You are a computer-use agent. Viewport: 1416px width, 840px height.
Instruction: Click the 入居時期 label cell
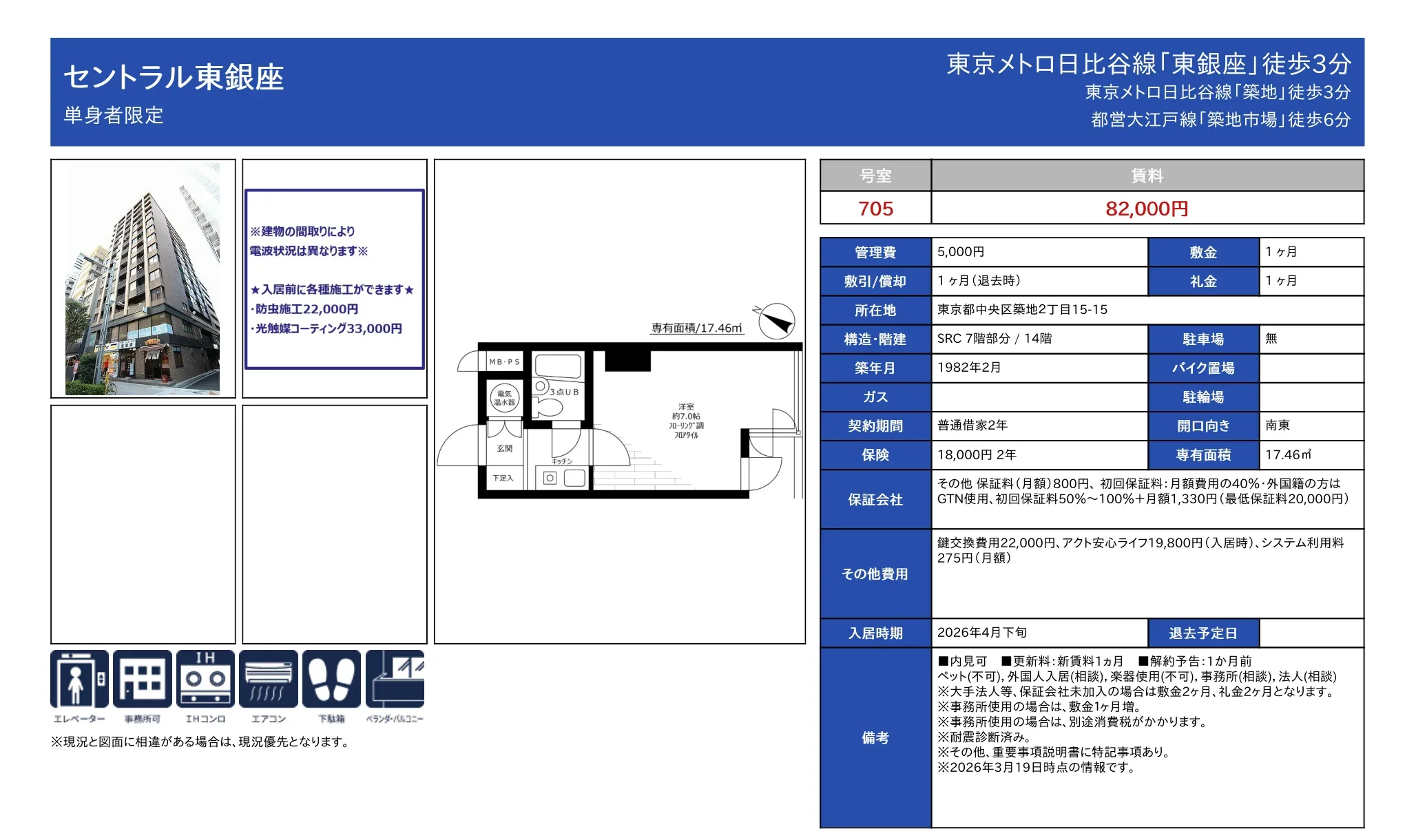pyautogui.click(x=875, y=633)
